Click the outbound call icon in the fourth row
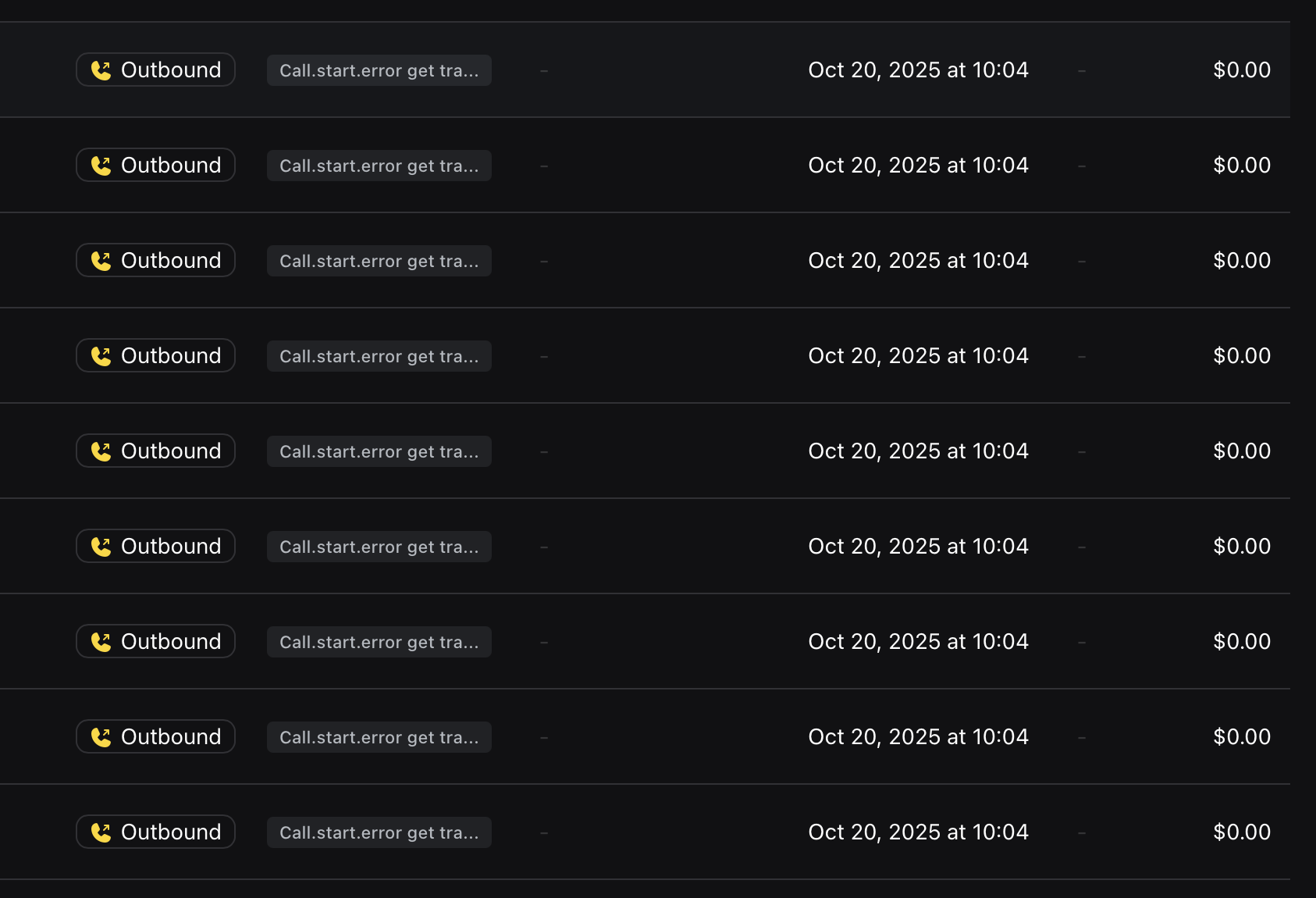The width and height of the screenshot is (1316, 898). point(101,355)
